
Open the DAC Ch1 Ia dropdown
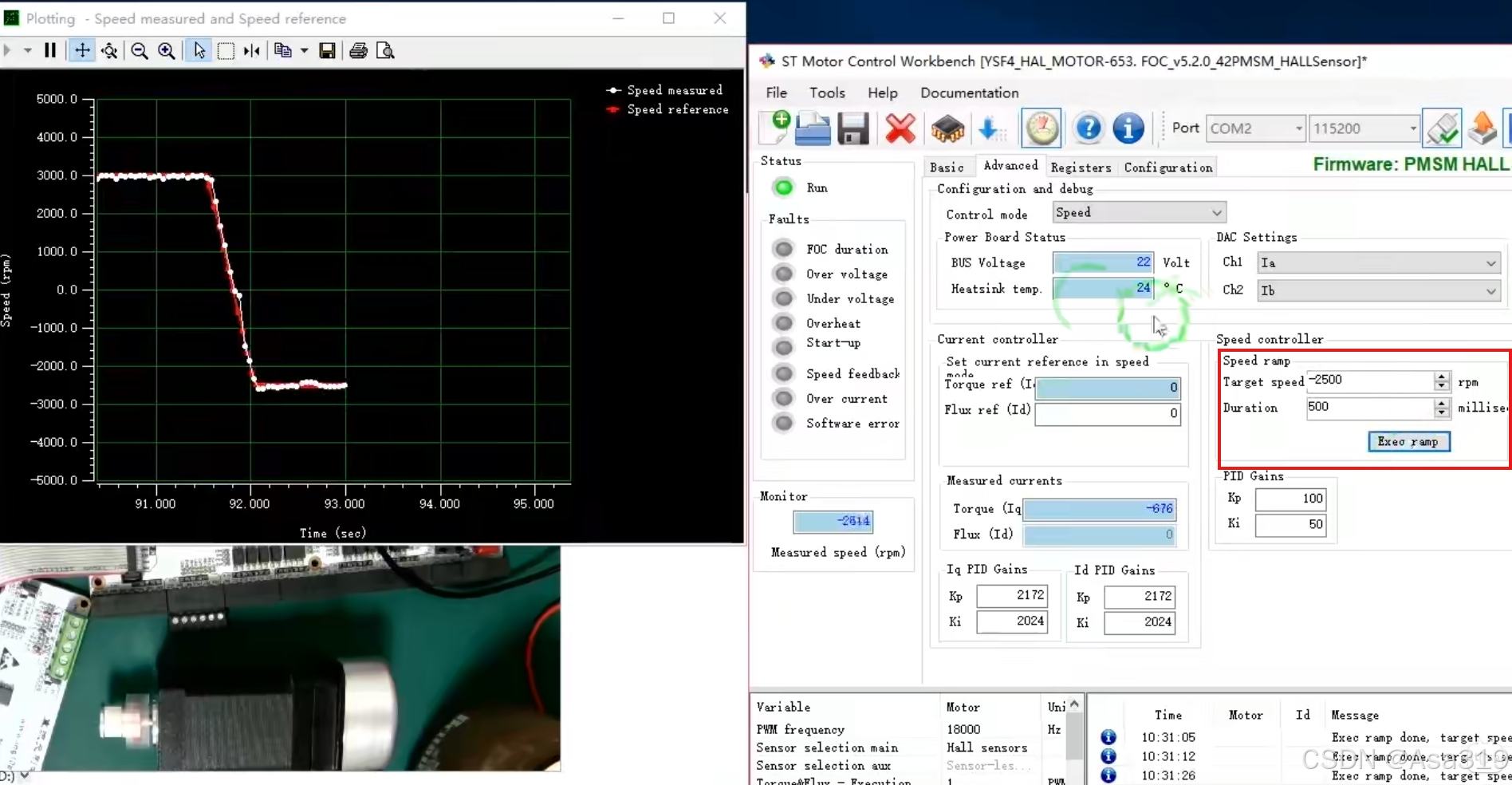coord(1379,262)
